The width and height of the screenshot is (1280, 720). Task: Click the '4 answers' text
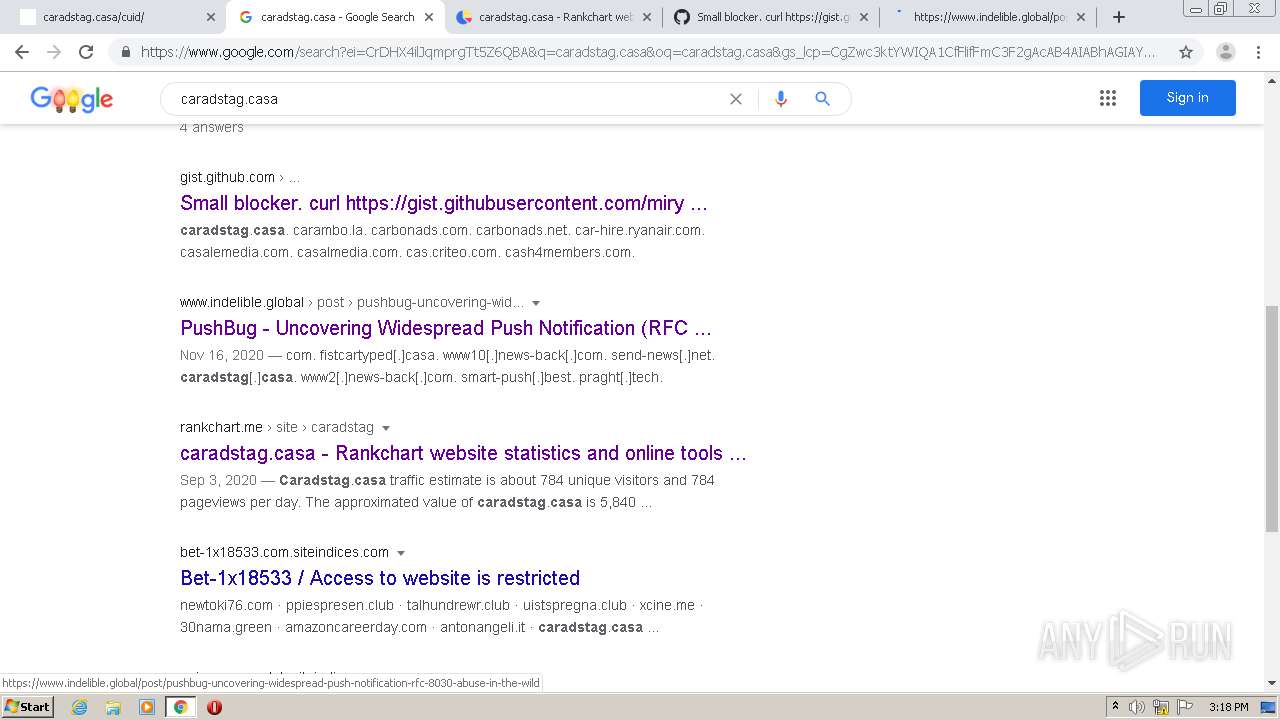pyautogui.click(x=212, y=127)
